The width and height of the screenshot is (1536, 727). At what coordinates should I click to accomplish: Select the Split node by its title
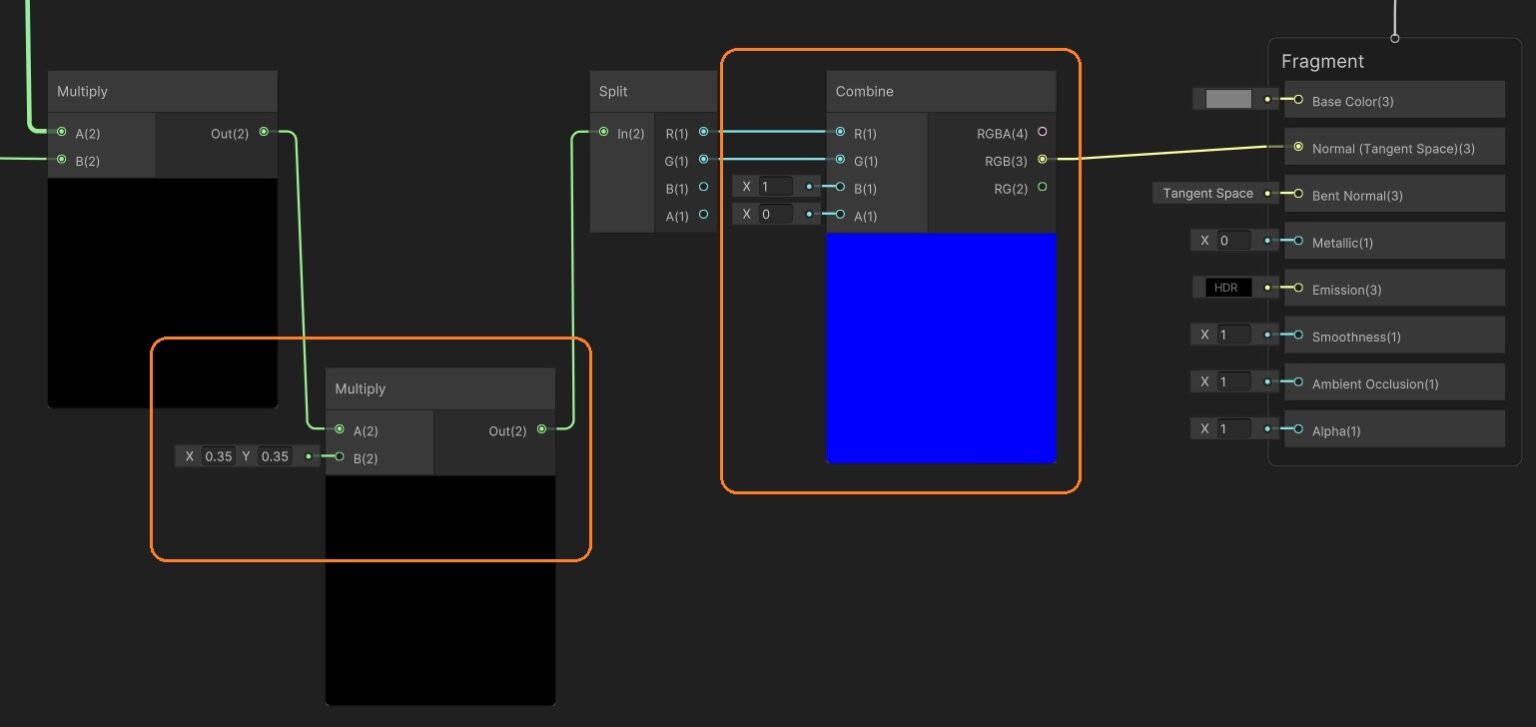613,91
